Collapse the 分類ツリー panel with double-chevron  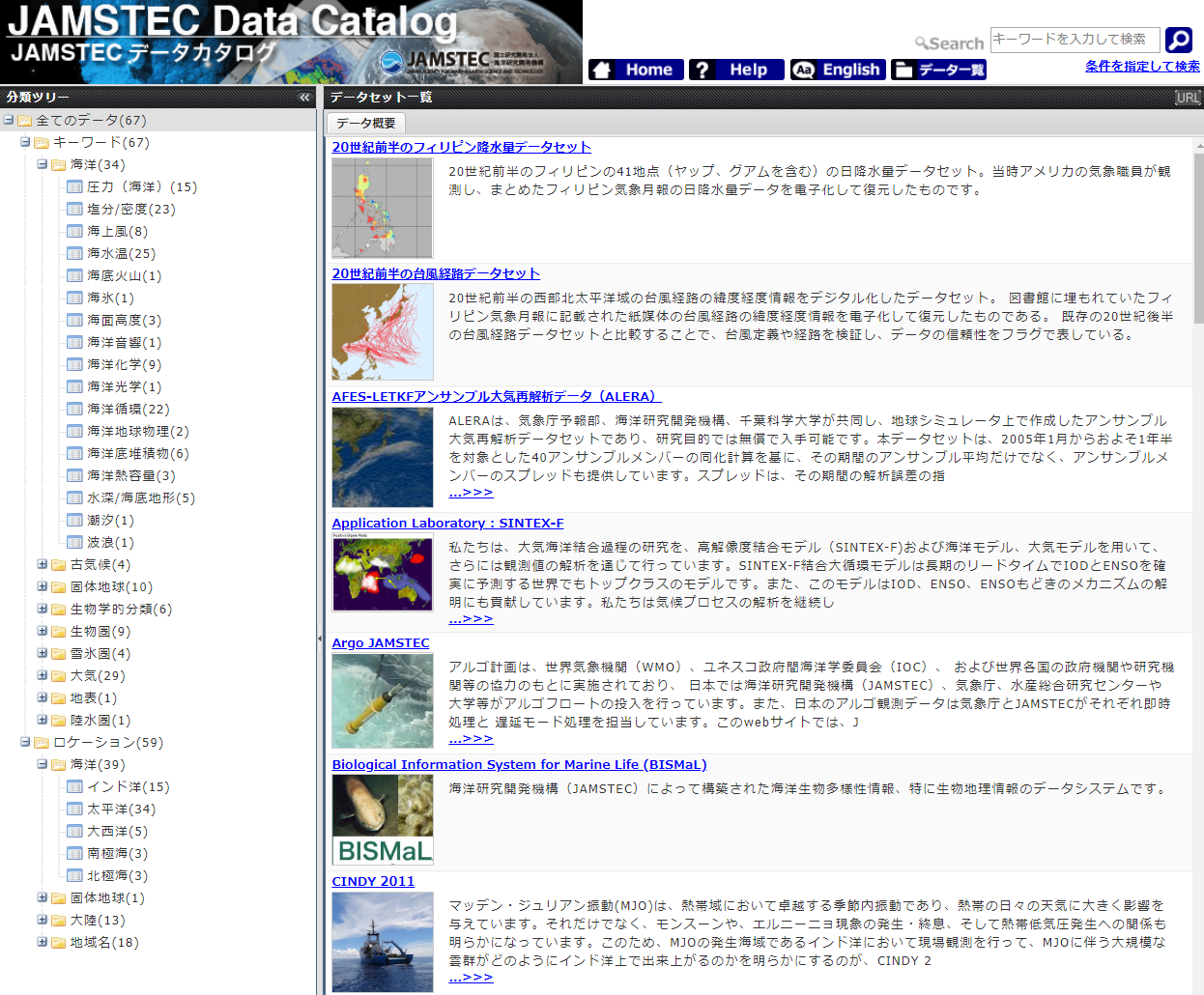(x=304, y=98)
